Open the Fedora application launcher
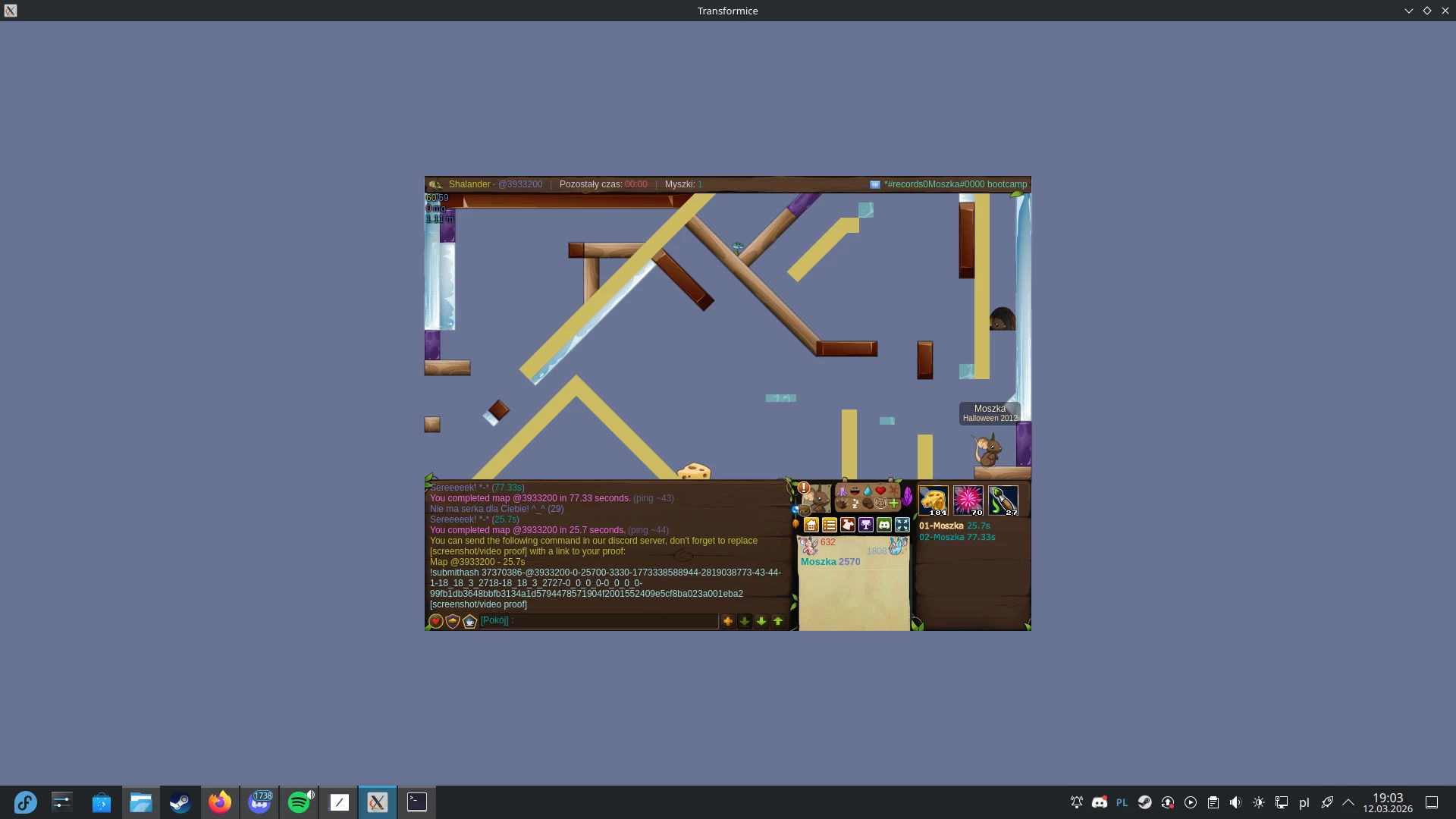1456x819 pixels. [x=25, y=802]
